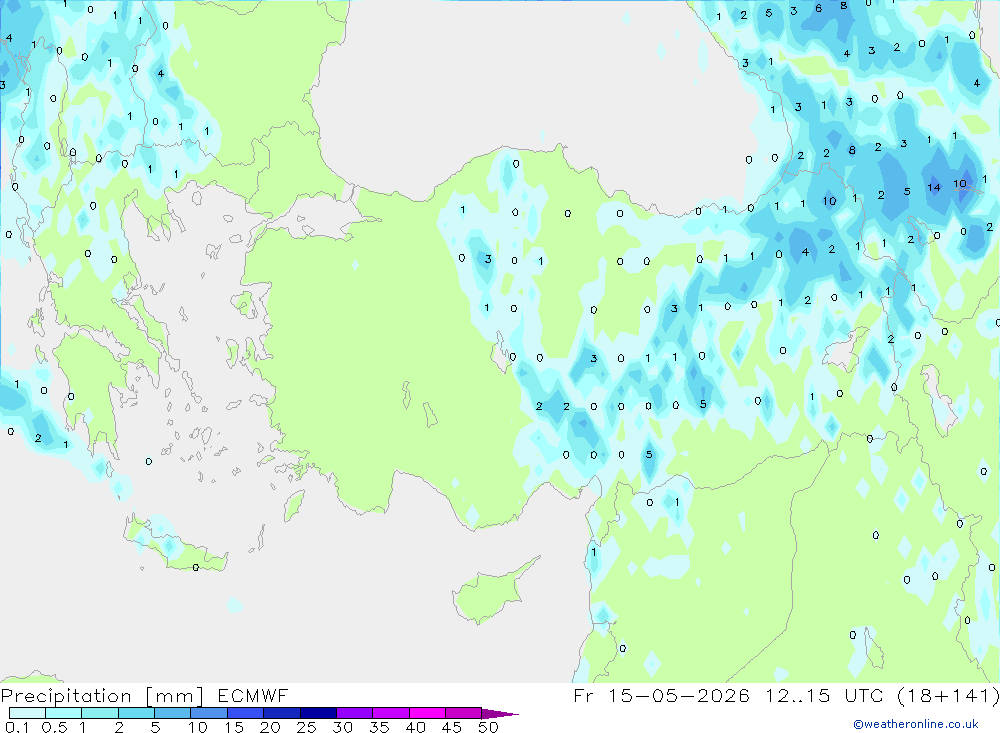
Task: Click the 'ECMWF' model label
Action: 253,695
